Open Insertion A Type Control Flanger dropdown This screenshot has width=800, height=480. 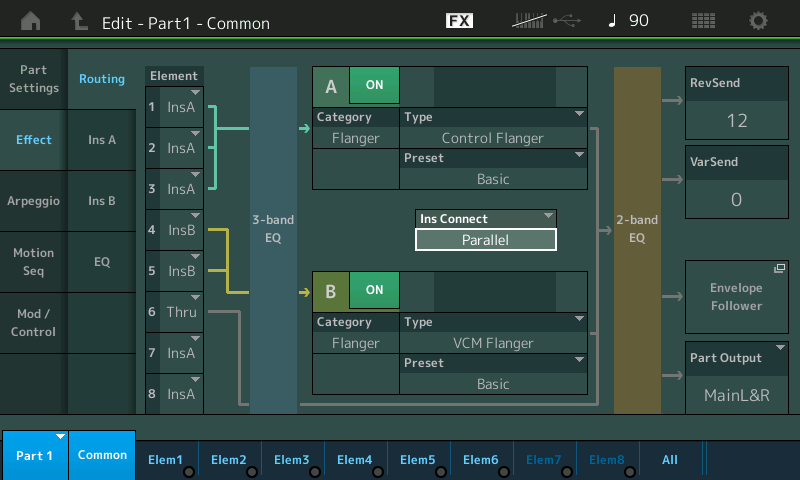click(493, 128)
